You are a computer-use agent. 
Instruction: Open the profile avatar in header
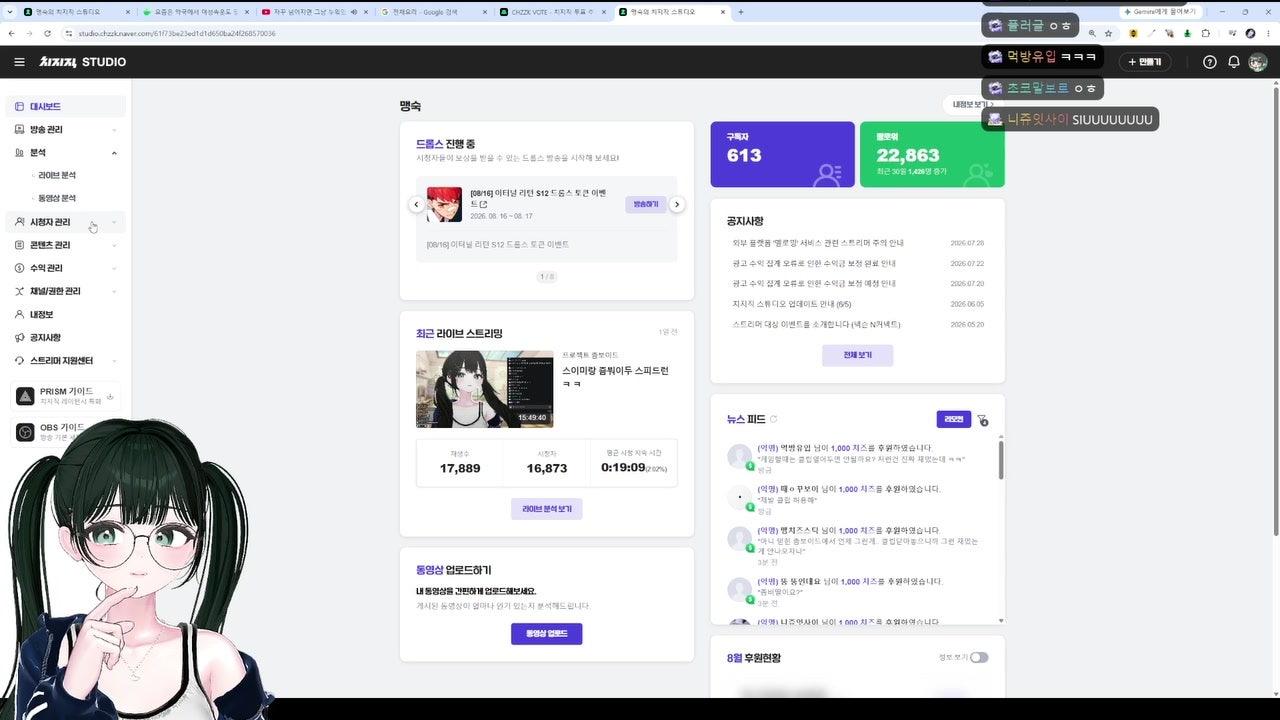[x=1258, y=62]
